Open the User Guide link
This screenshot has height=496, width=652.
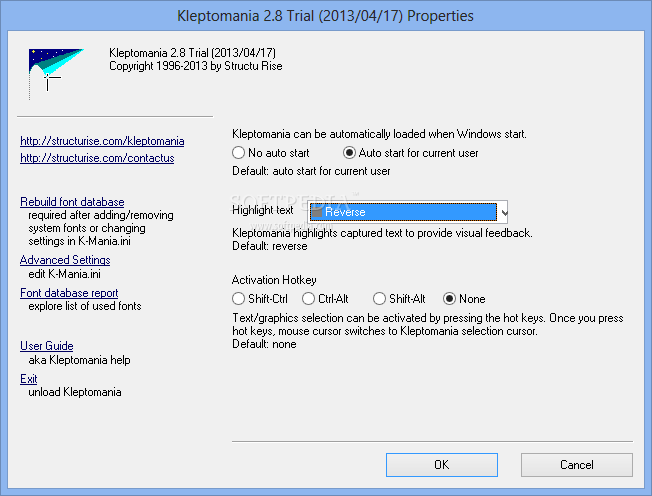tap(47, 346)
